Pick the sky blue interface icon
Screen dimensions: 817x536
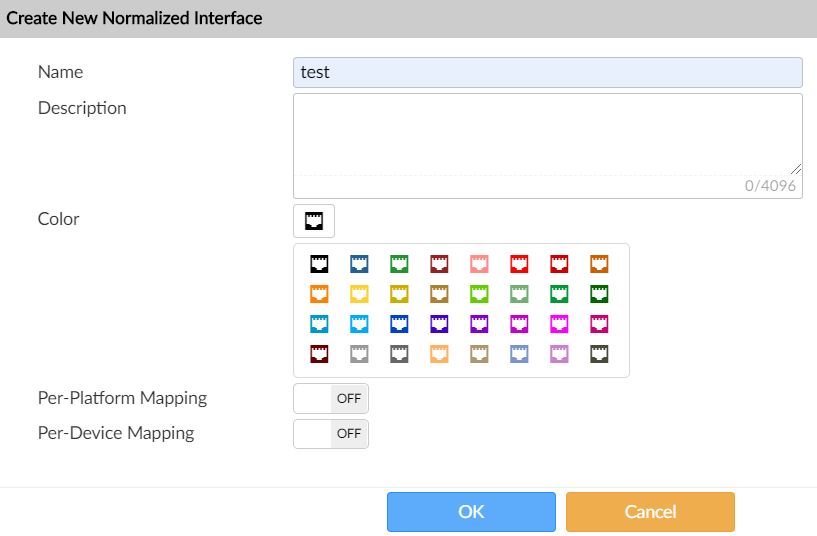click(359, 324)
